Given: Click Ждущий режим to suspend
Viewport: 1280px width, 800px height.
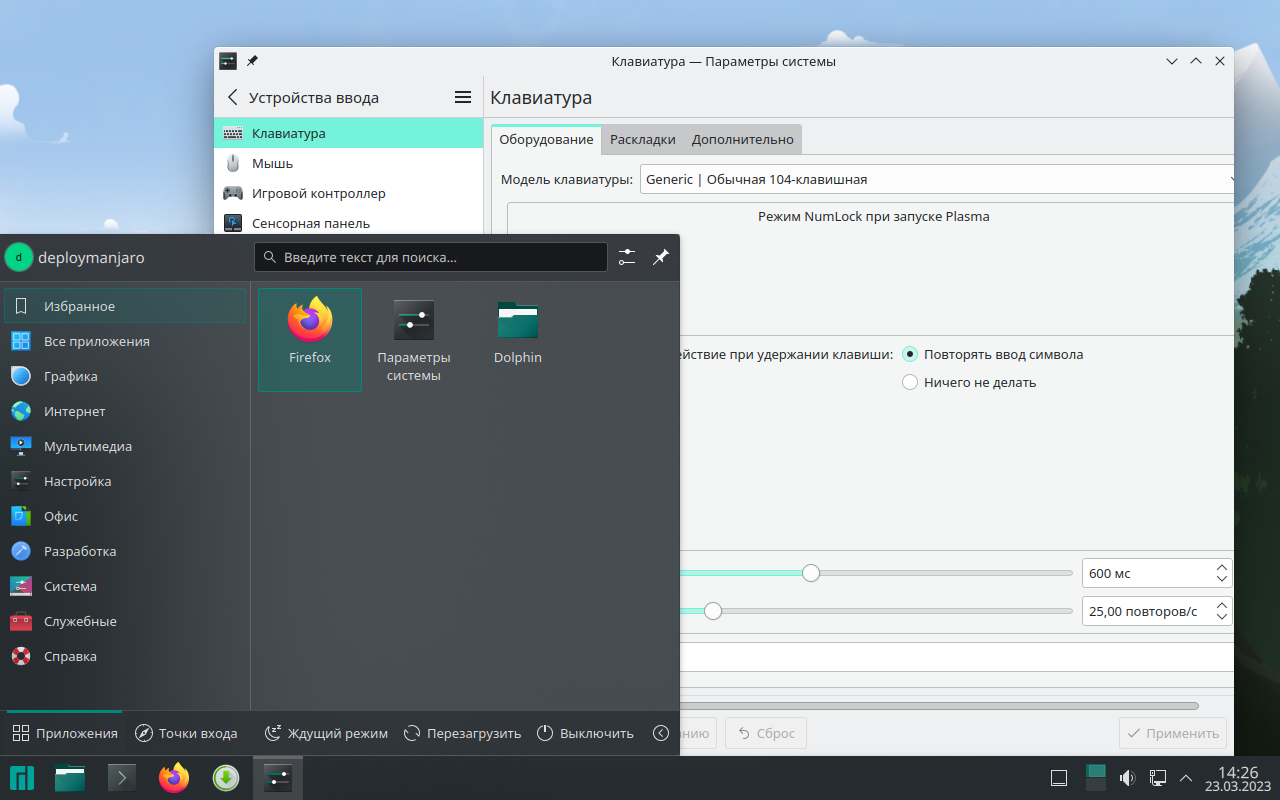Looking at the screenshot, I should click(x=326, y=733).
